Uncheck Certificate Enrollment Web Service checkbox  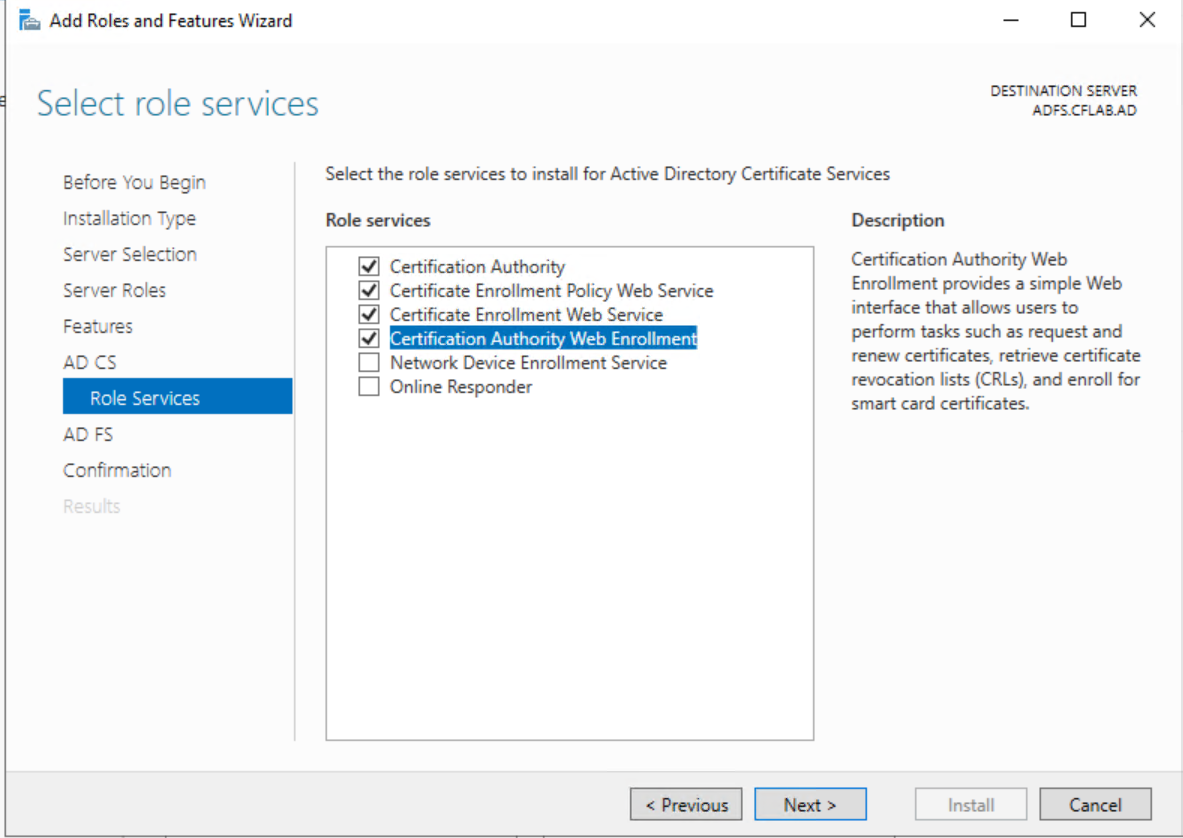point(369,315)
